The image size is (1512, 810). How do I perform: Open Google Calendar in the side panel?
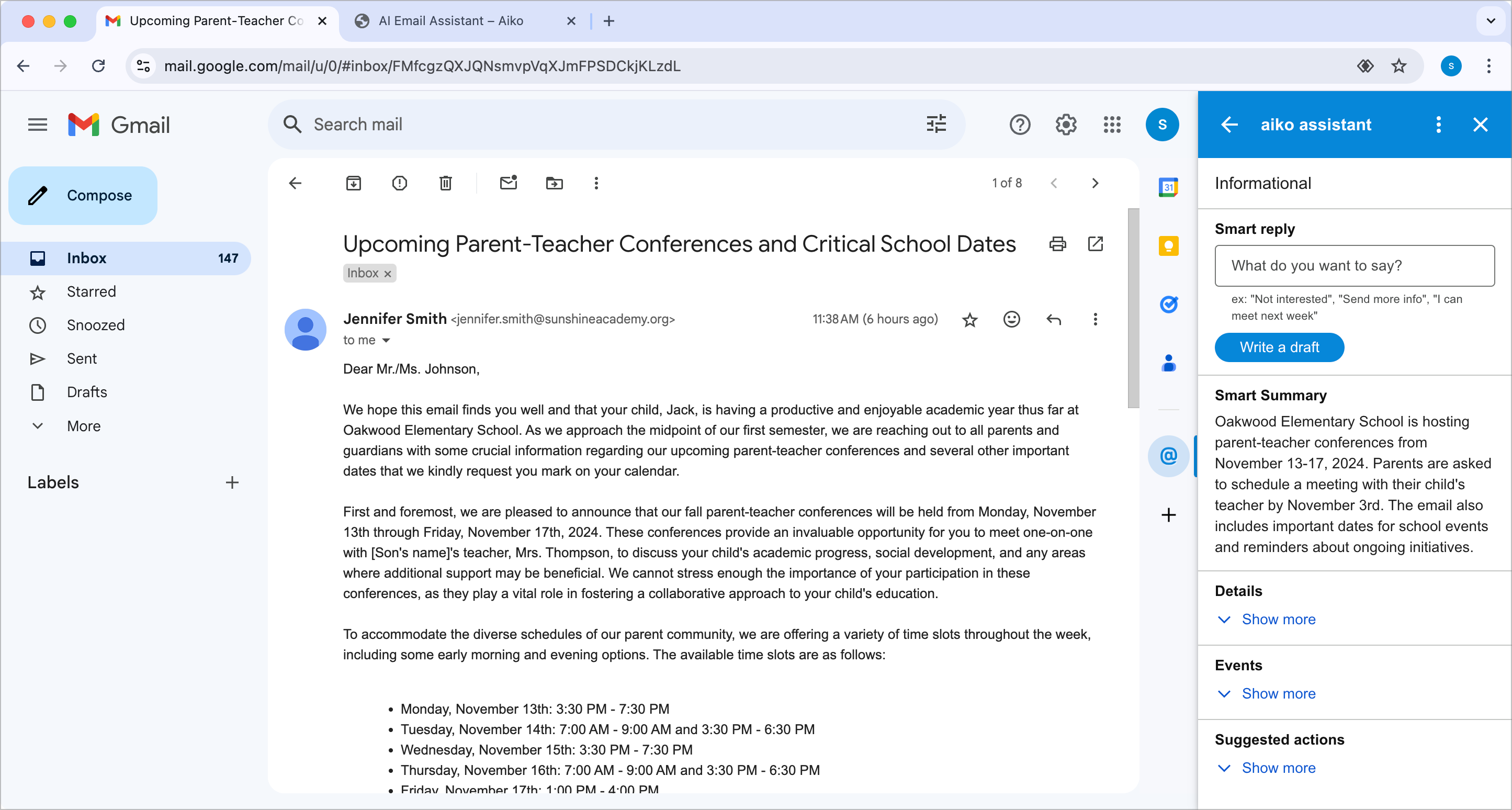click(1169, 187)
